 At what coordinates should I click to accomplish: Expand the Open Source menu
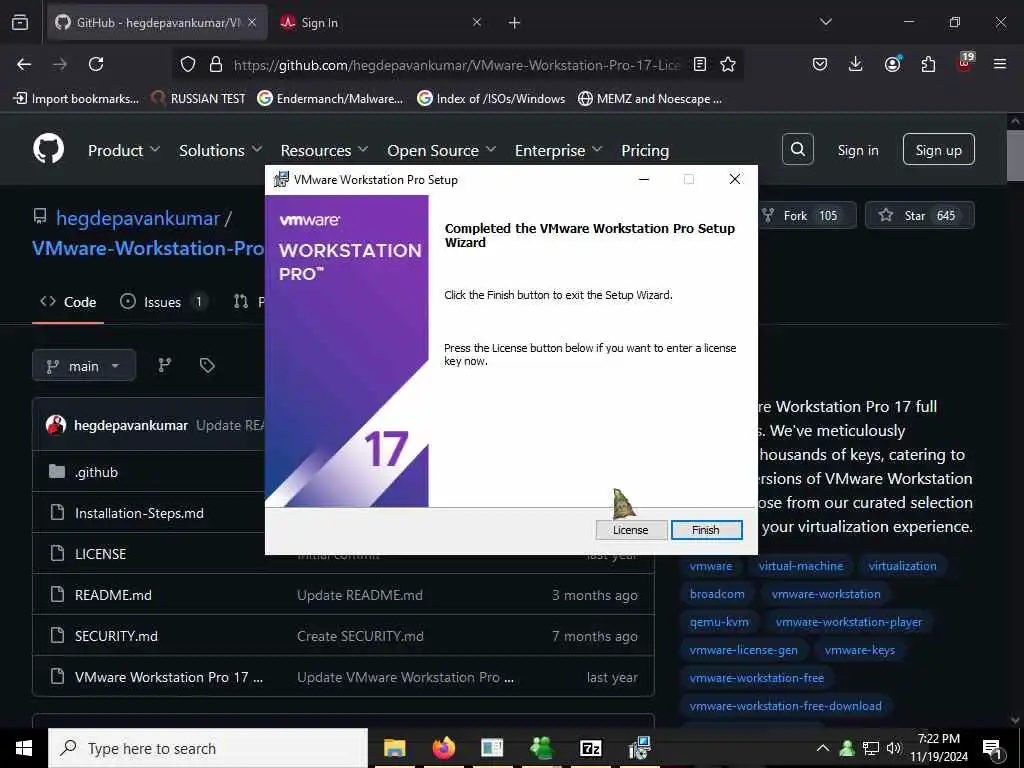coord(441,150)
